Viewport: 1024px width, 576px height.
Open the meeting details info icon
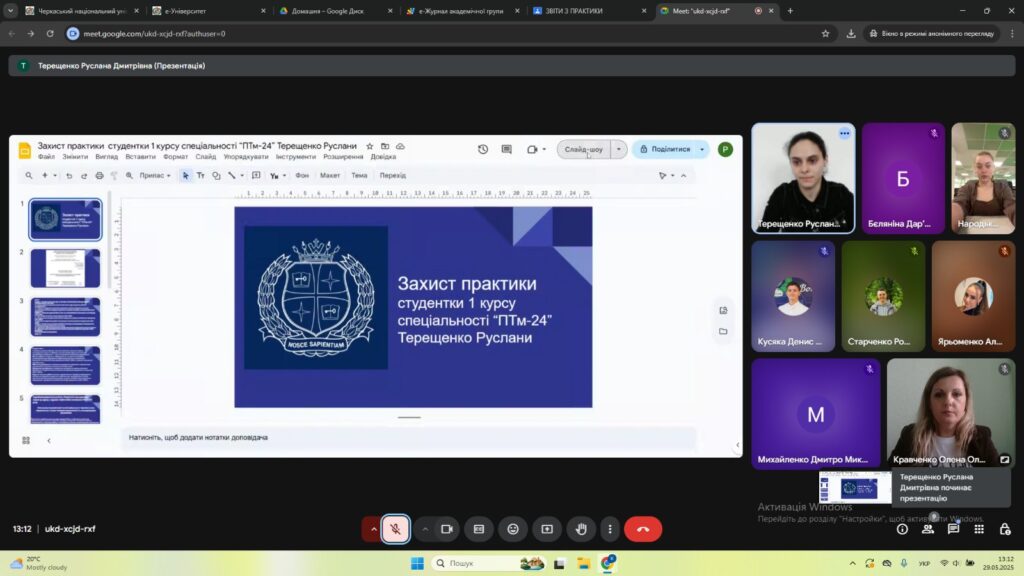pos(902,529)
